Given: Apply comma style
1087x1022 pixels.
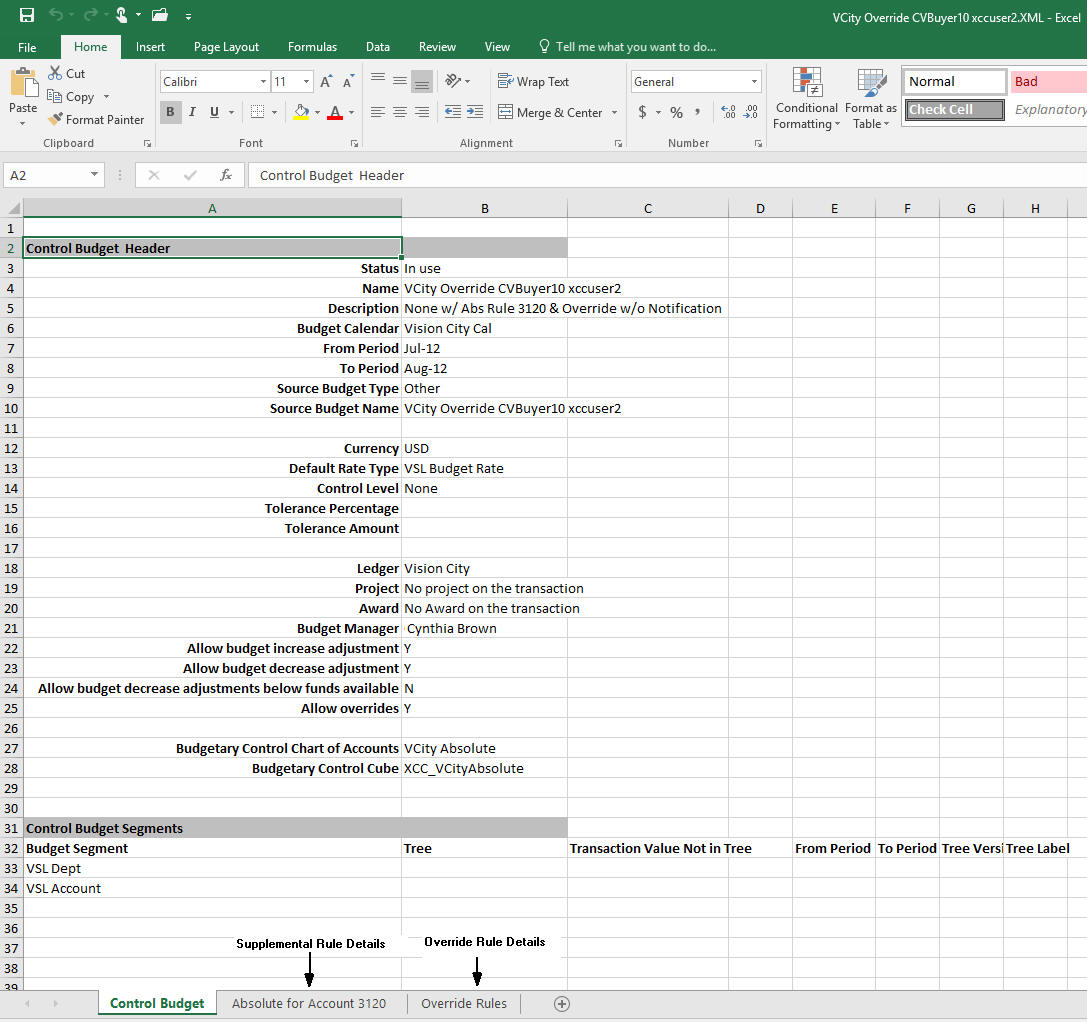Looking at the screenshot, I should click(697, 112).
